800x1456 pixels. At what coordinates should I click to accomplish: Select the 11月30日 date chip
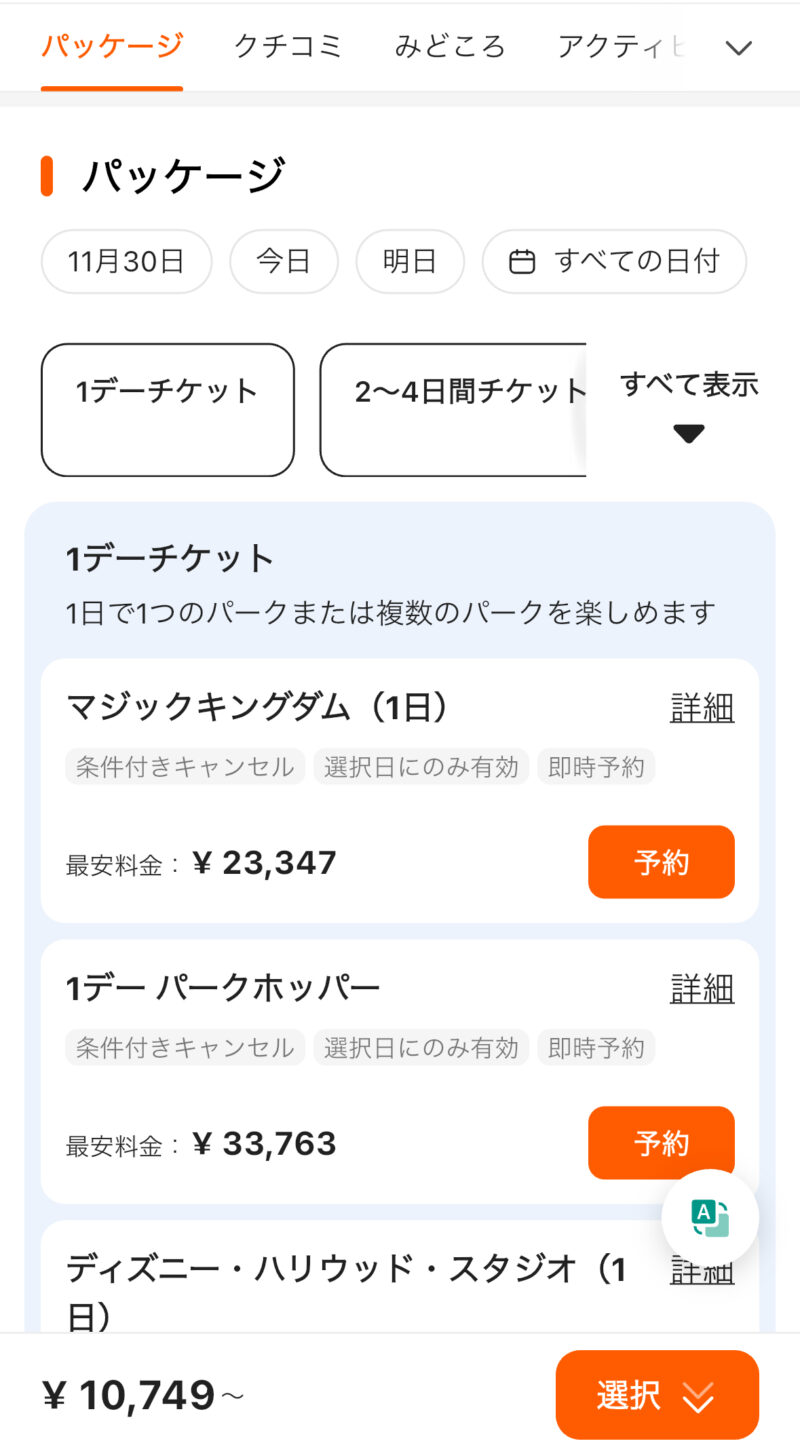[x=126, y=262]
